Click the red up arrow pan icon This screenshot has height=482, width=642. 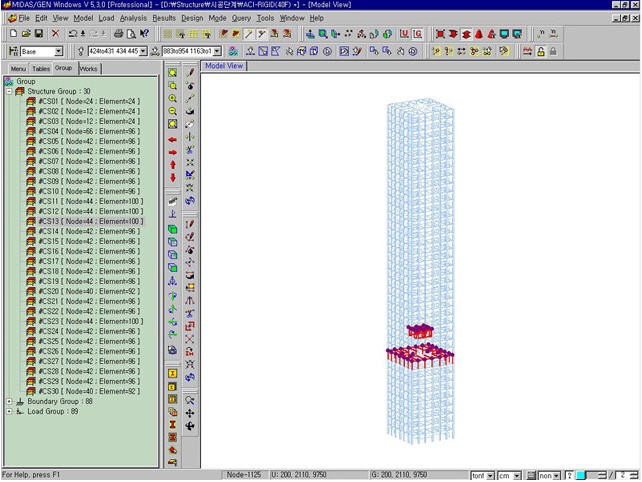[x=173, y=164]
